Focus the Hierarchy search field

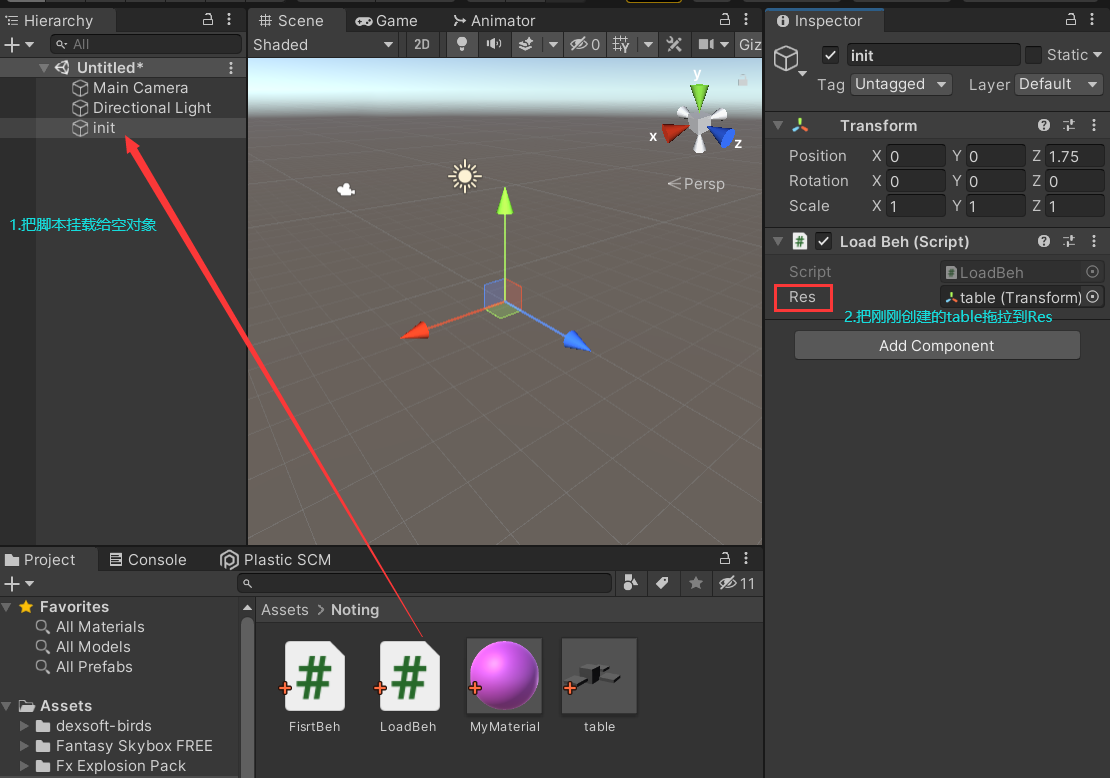(147, 45)
